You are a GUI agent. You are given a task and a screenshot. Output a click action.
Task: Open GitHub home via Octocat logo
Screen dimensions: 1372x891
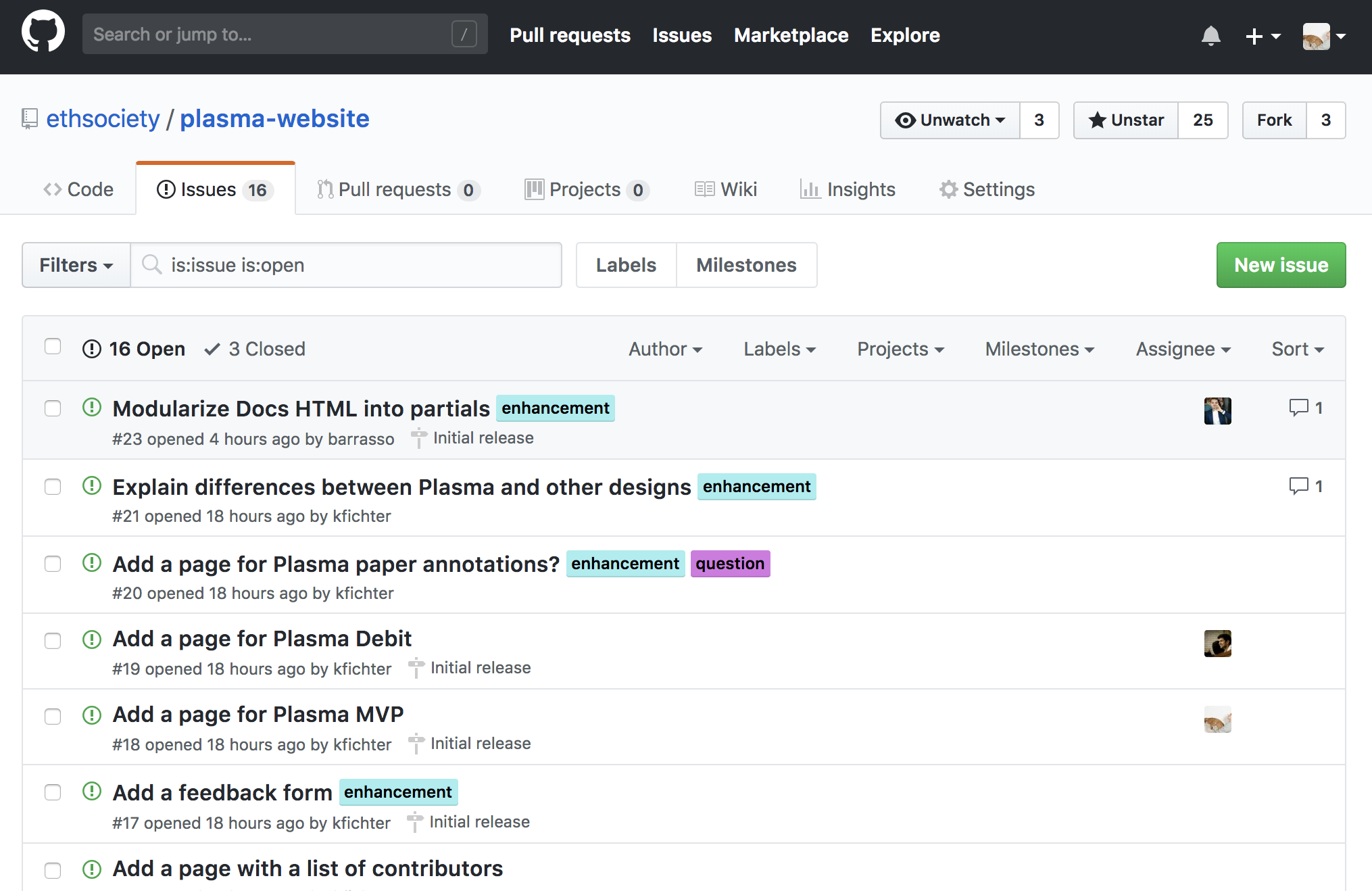click(43, 31)
